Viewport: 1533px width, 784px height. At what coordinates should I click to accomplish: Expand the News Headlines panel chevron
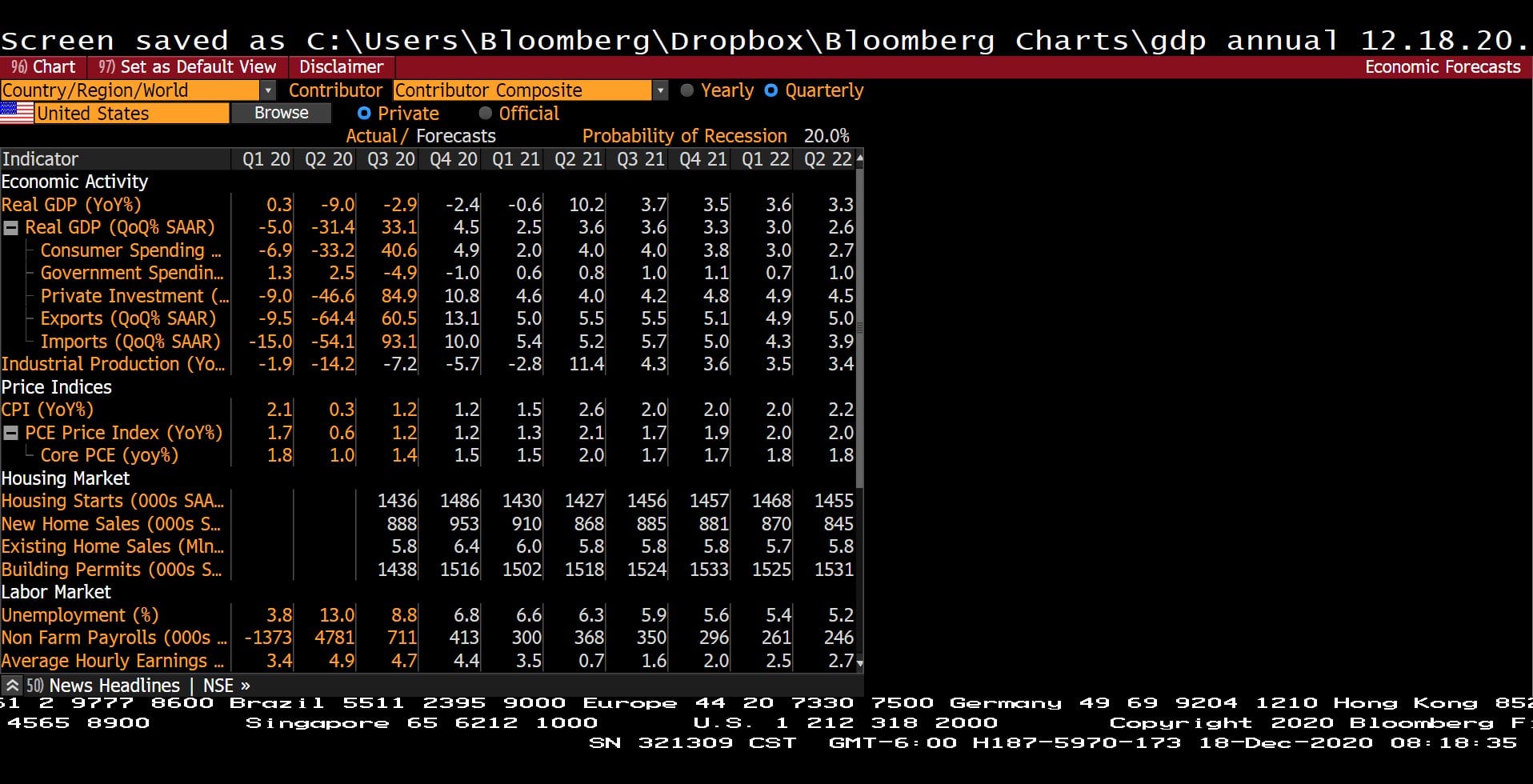12,686
